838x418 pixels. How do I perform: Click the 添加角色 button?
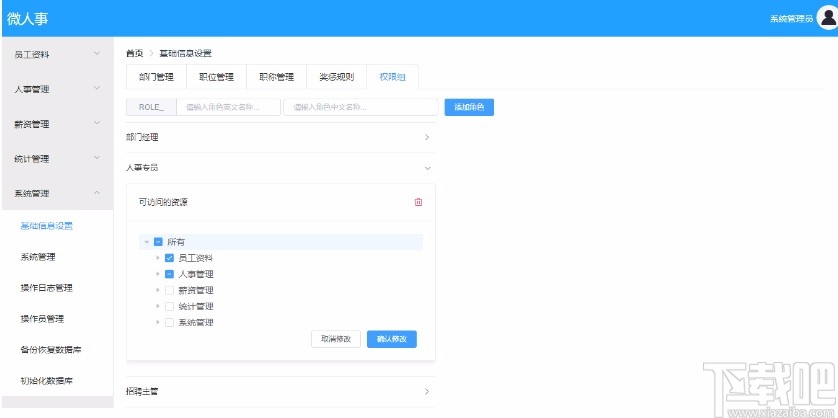point(469,107)
